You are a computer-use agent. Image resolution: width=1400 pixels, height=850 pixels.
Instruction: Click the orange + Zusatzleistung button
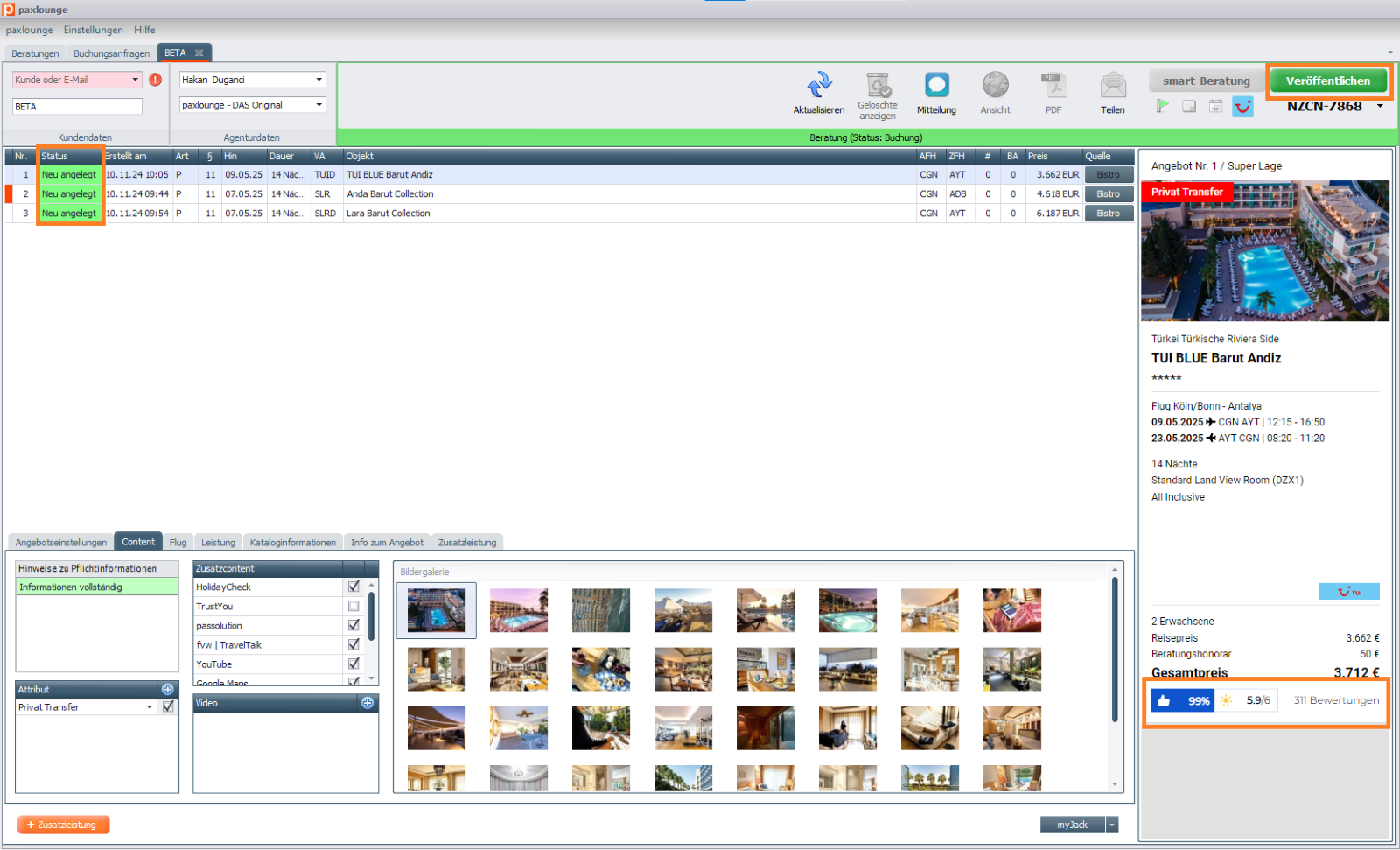[x=63, y=825]
